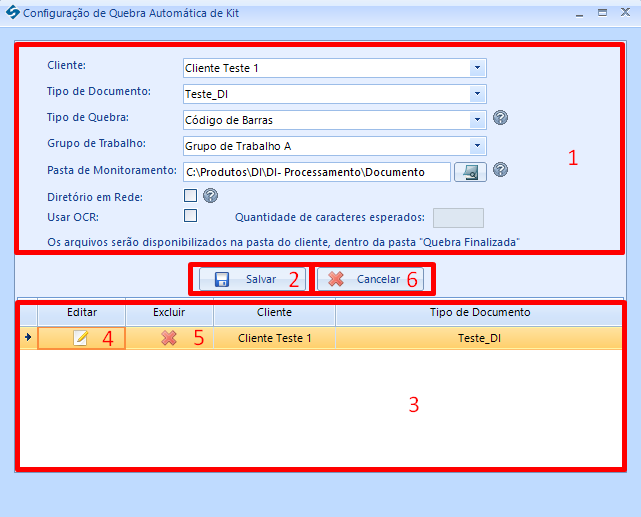This screenshot has height=517, width=641.
Task: Expand the Tipo de Documento dropdown
Action: coord(477,94)
